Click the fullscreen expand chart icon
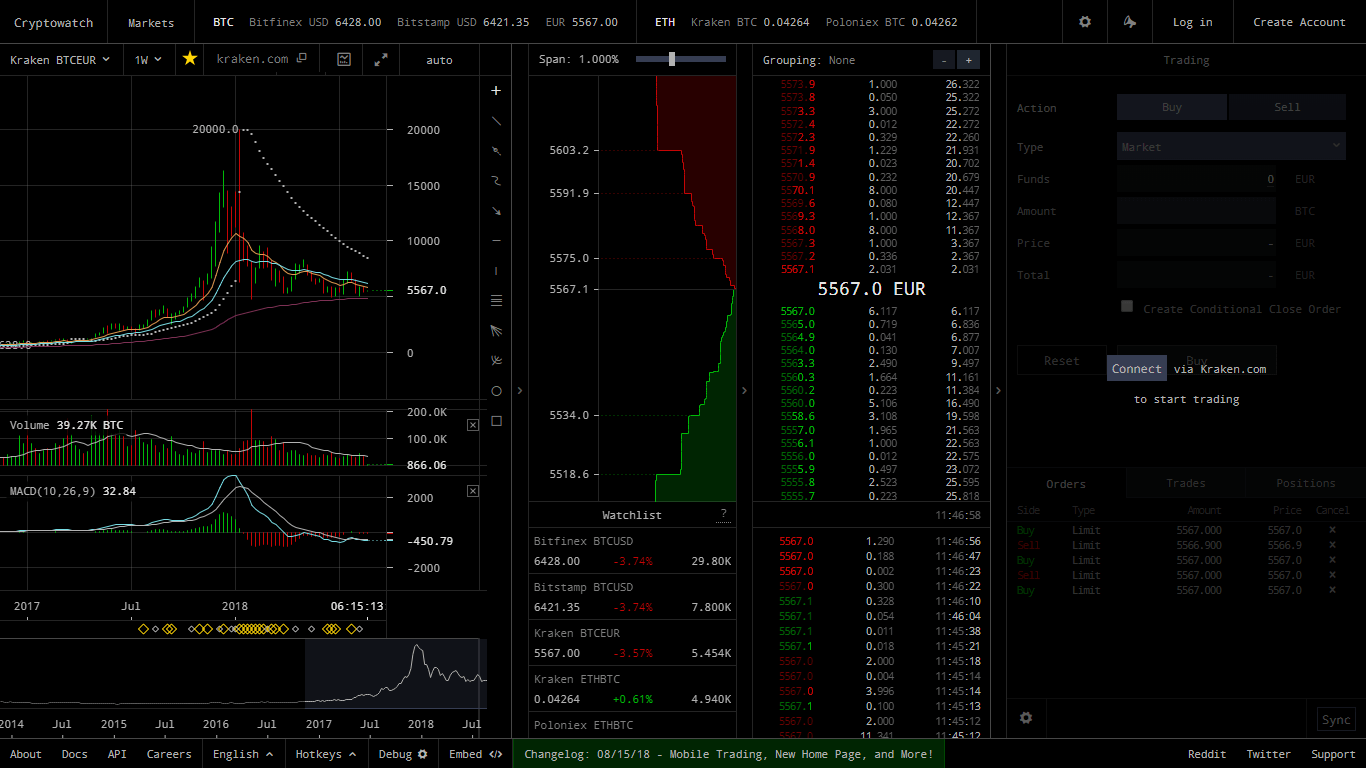This screenshot has height=768, width=1366. pos(381,59)
